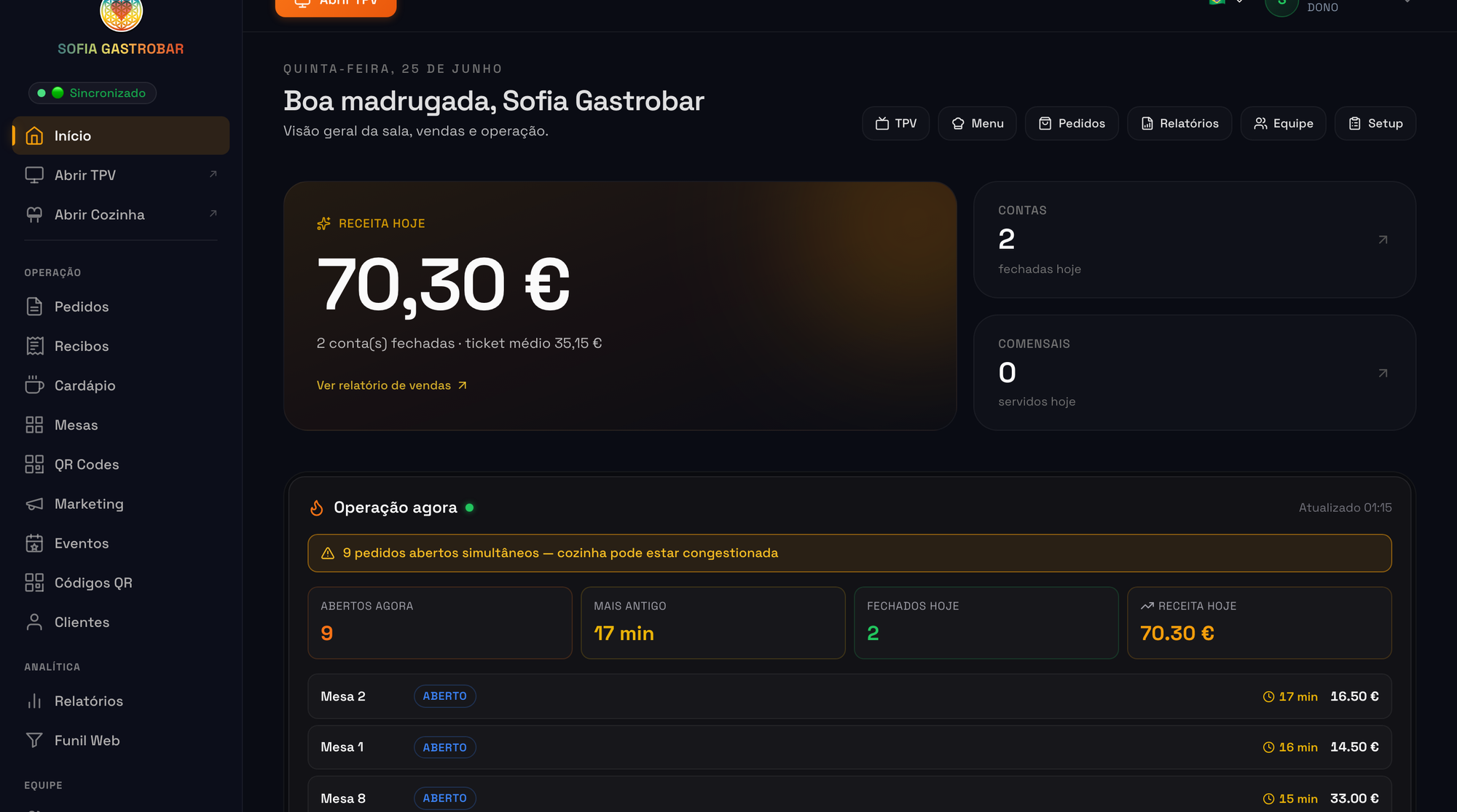Click the Atualizado 01:15 timestamp
The height and width of the screenshot is (812, 1457).
pyautogui.click(x=1345, y=508)
